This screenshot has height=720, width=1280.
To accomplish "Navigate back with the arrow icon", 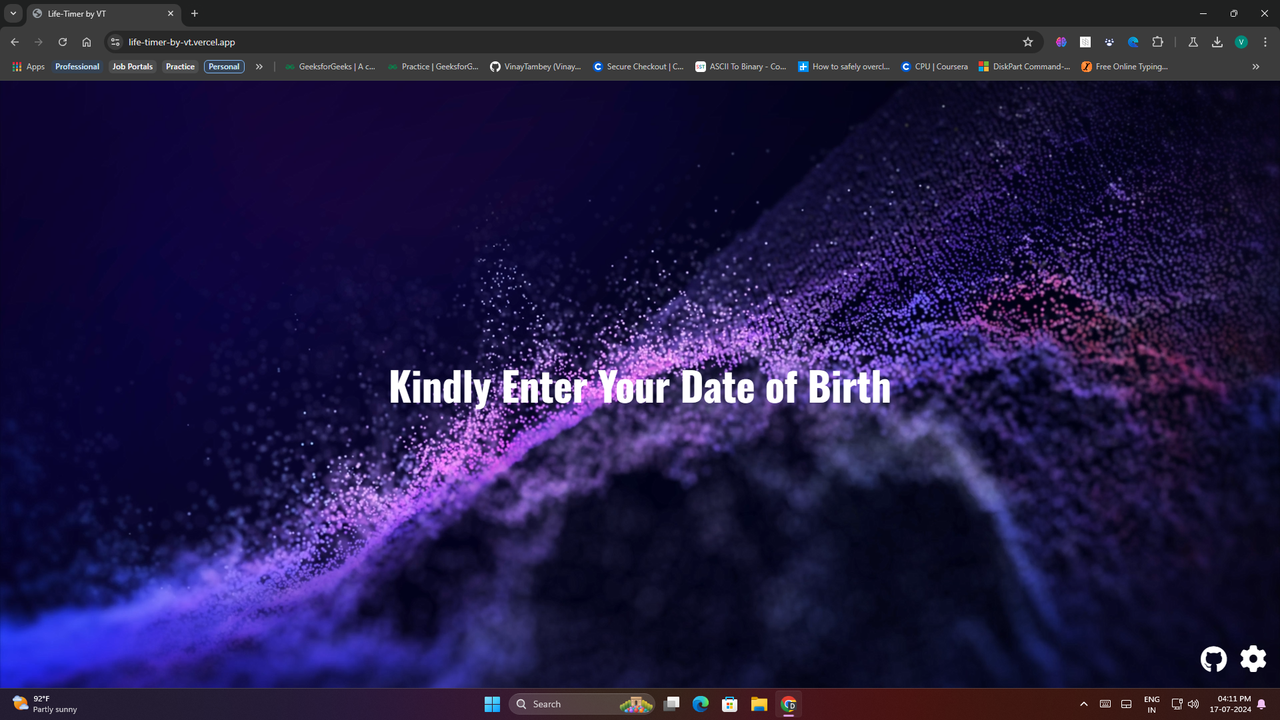I will tap(14, 42).
